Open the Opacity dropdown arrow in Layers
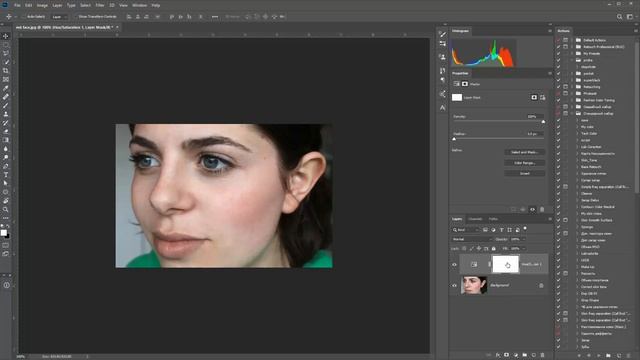Viewport: 640px width, 360px height. (x=524, y=239)
